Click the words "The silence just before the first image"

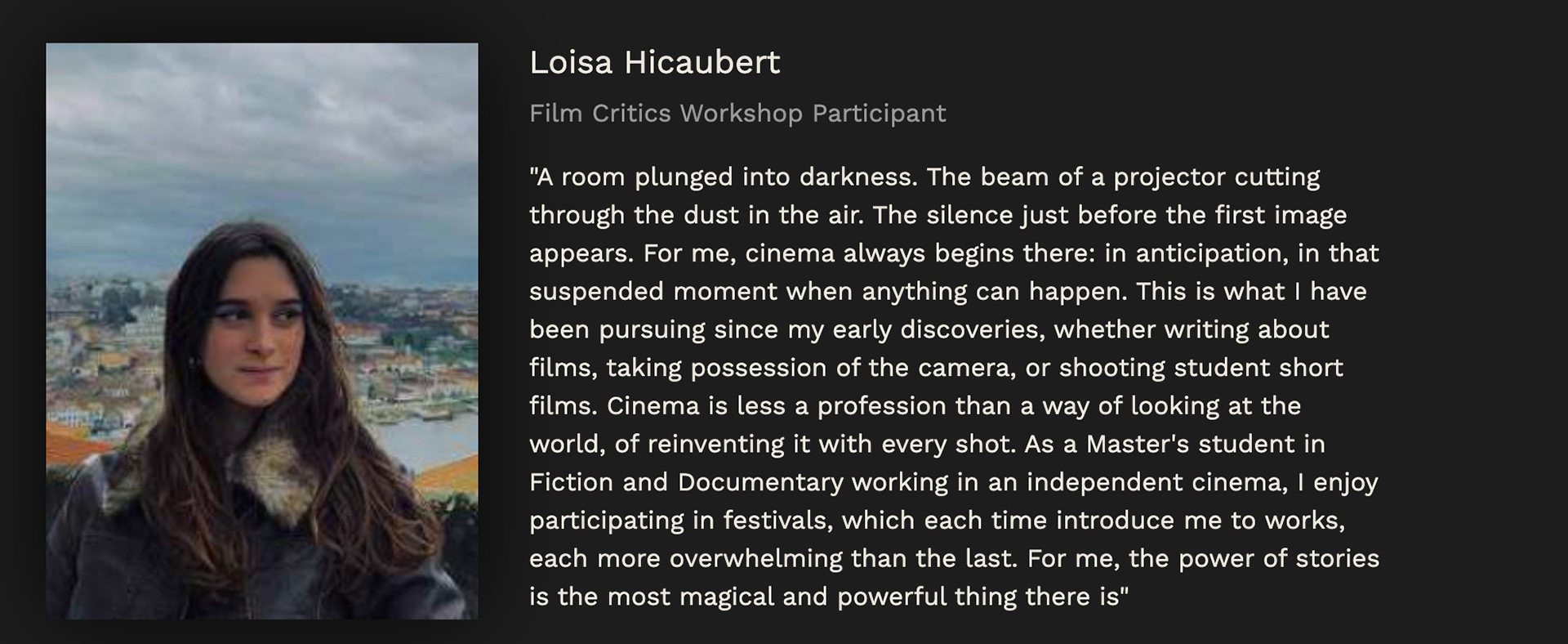pyautogui.click(x=1110, y=216)
